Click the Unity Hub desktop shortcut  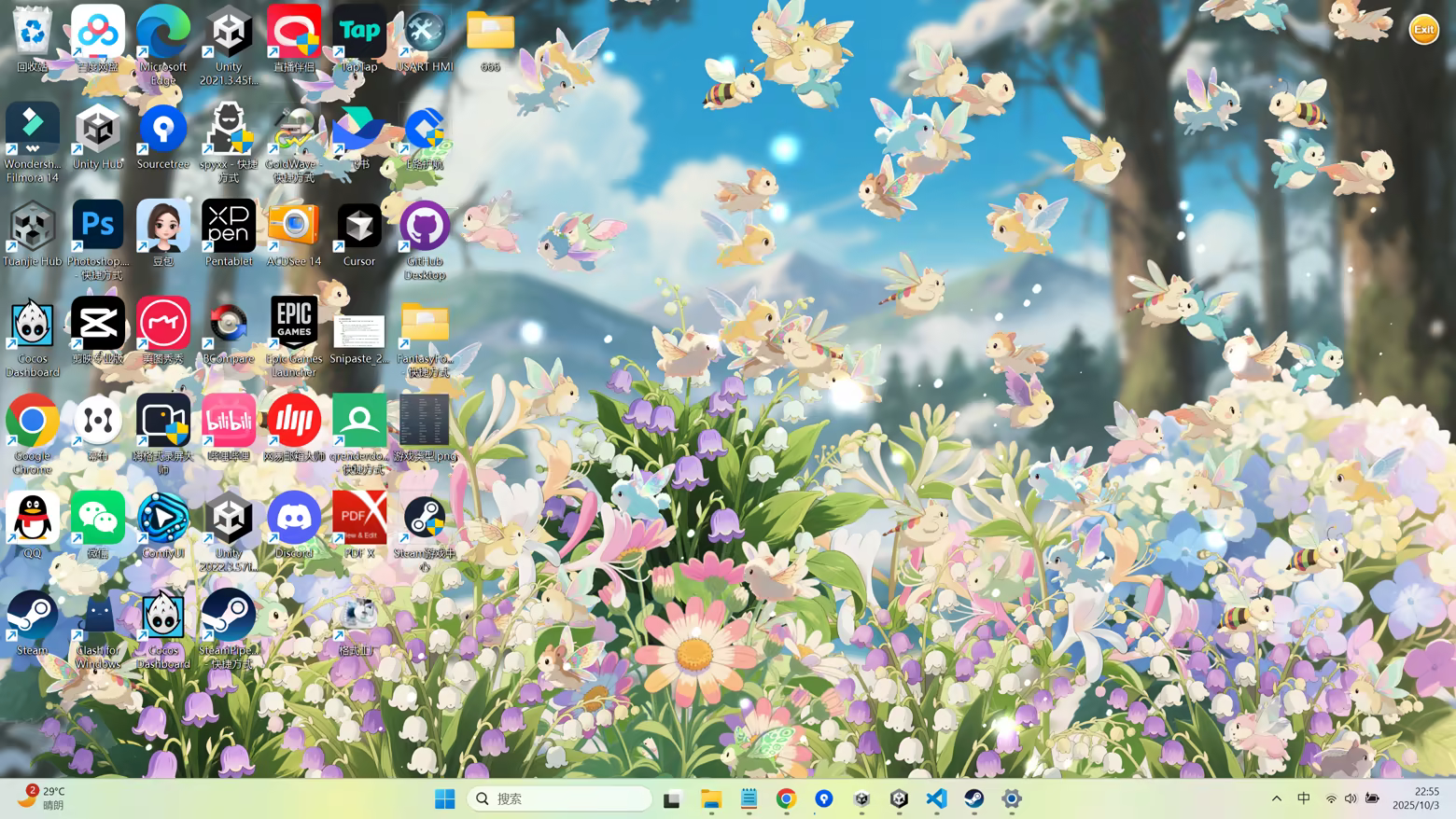point(98,130)
